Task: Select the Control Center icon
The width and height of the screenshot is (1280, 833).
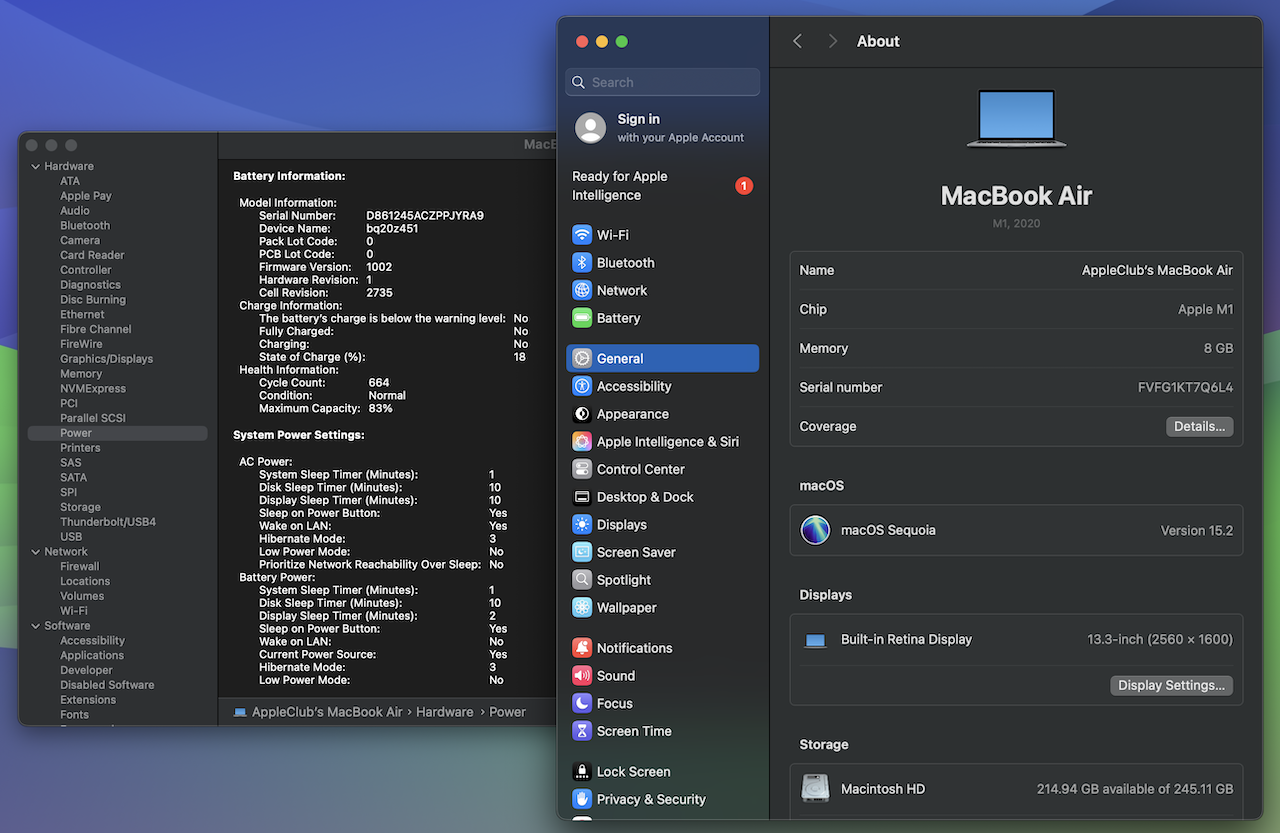Action: [582, 469]
